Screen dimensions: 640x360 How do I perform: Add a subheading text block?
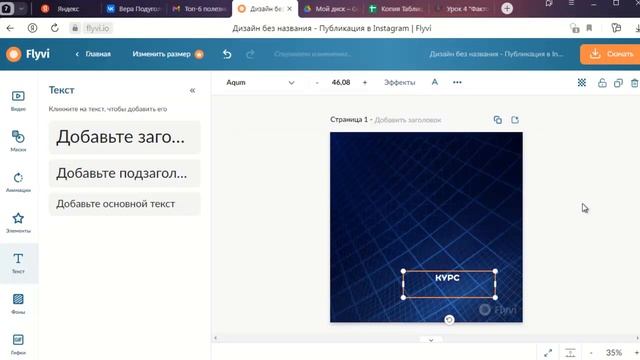124,173
